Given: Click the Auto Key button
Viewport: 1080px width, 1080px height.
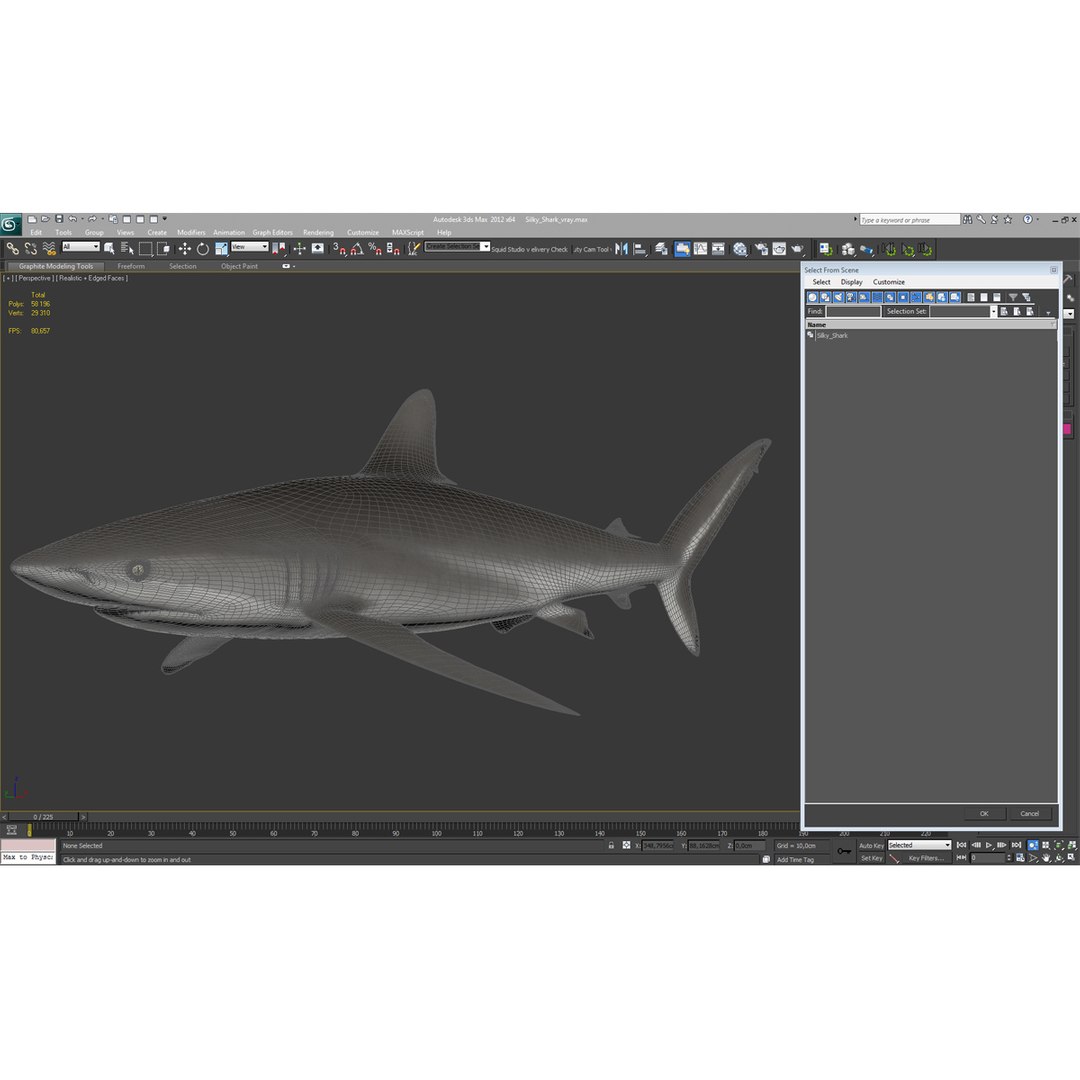Looking at the screenshot, I should [871, 845].
